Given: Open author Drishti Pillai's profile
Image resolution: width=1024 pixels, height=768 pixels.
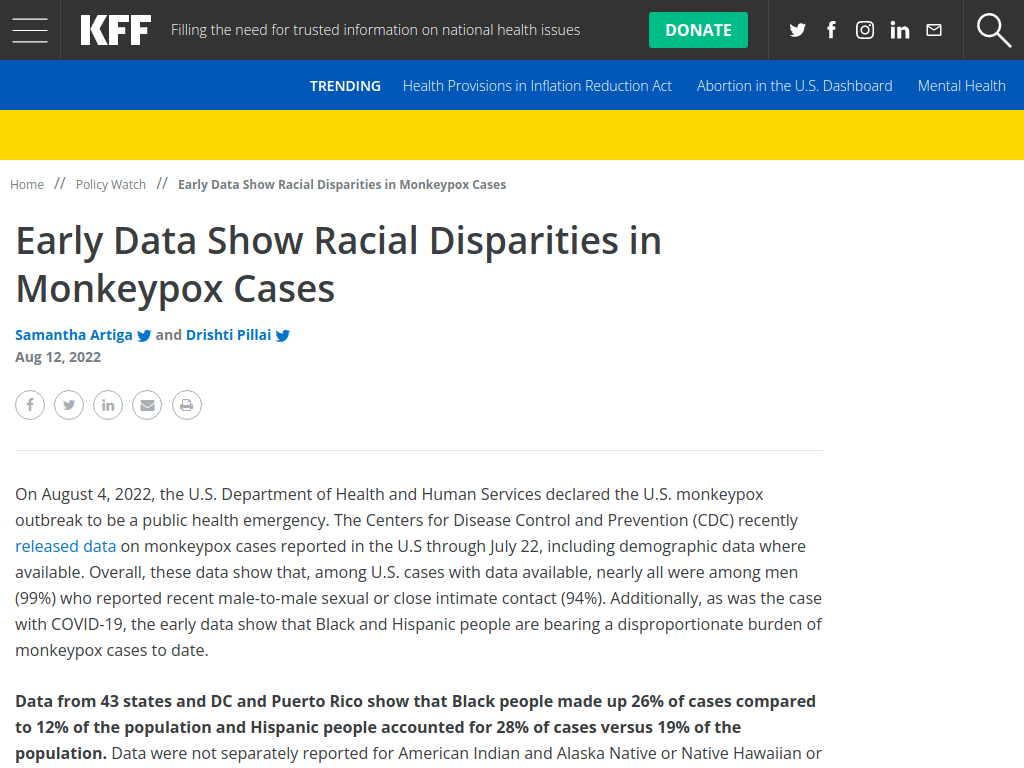Looking at the screenshot, I should coord(228,335).
